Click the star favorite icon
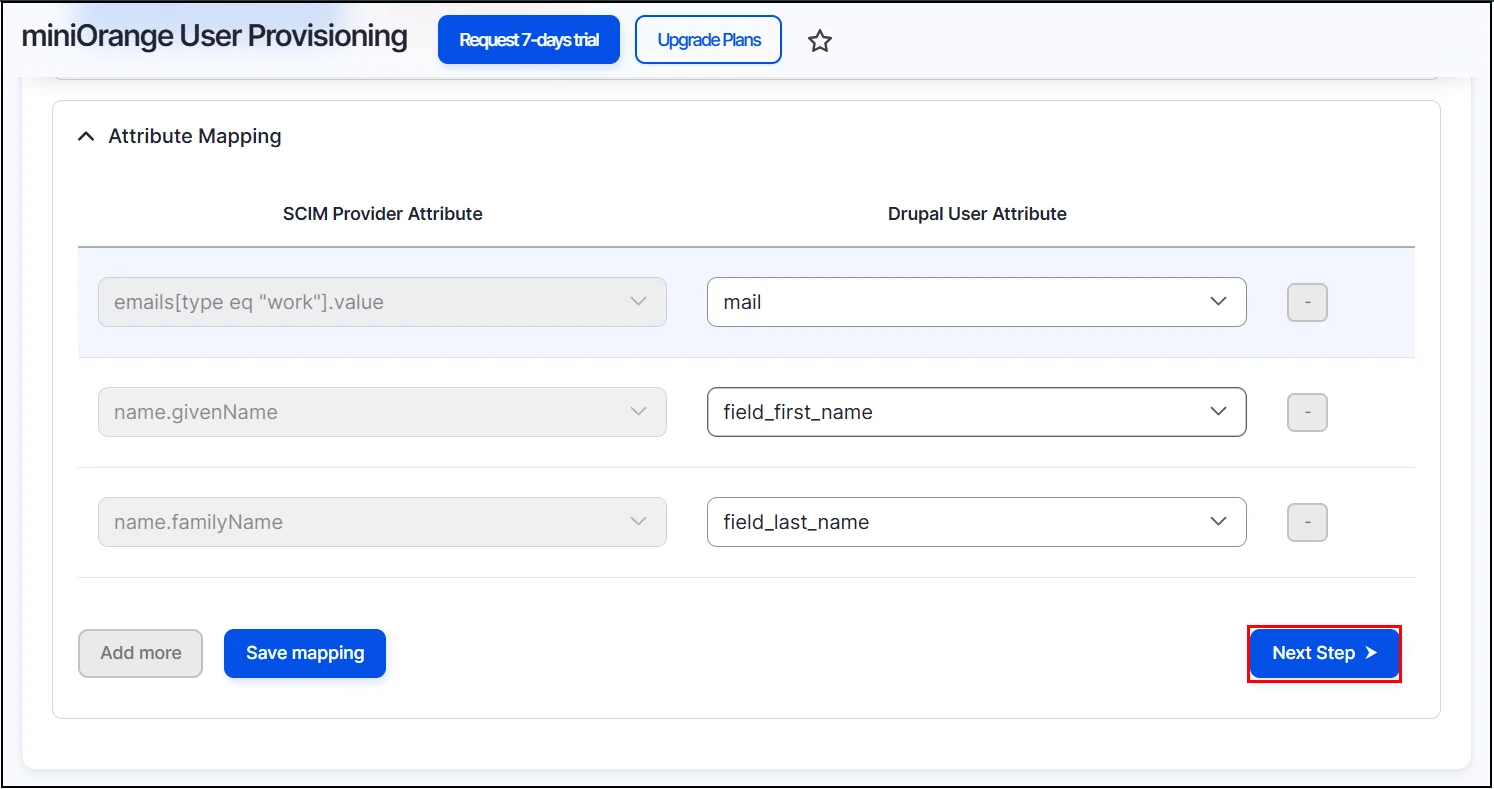 pyautogui.click(x=820, y=41)
